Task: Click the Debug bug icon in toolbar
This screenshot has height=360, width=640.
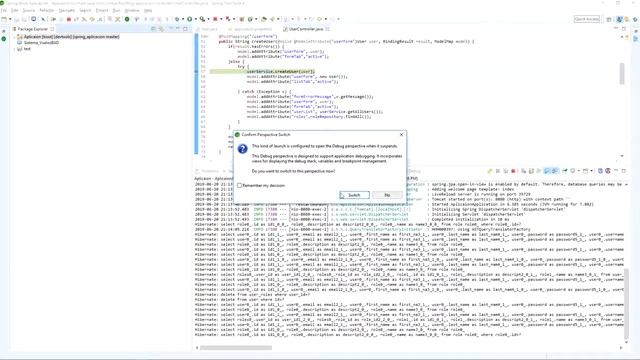Action: tap(177, 19)
